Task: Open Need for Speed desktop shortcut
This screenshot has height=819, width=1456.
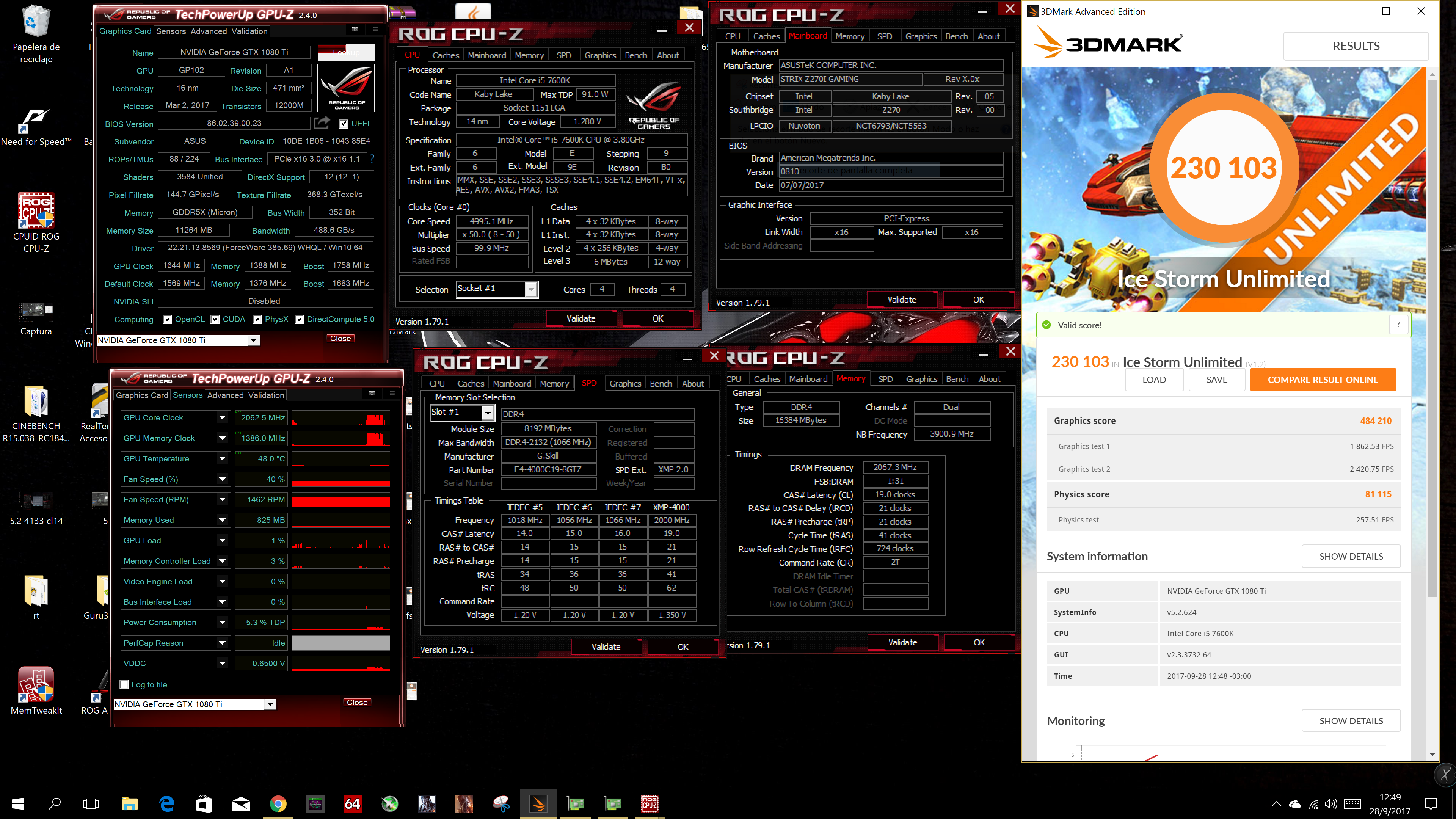Action: tap(36, 128)
